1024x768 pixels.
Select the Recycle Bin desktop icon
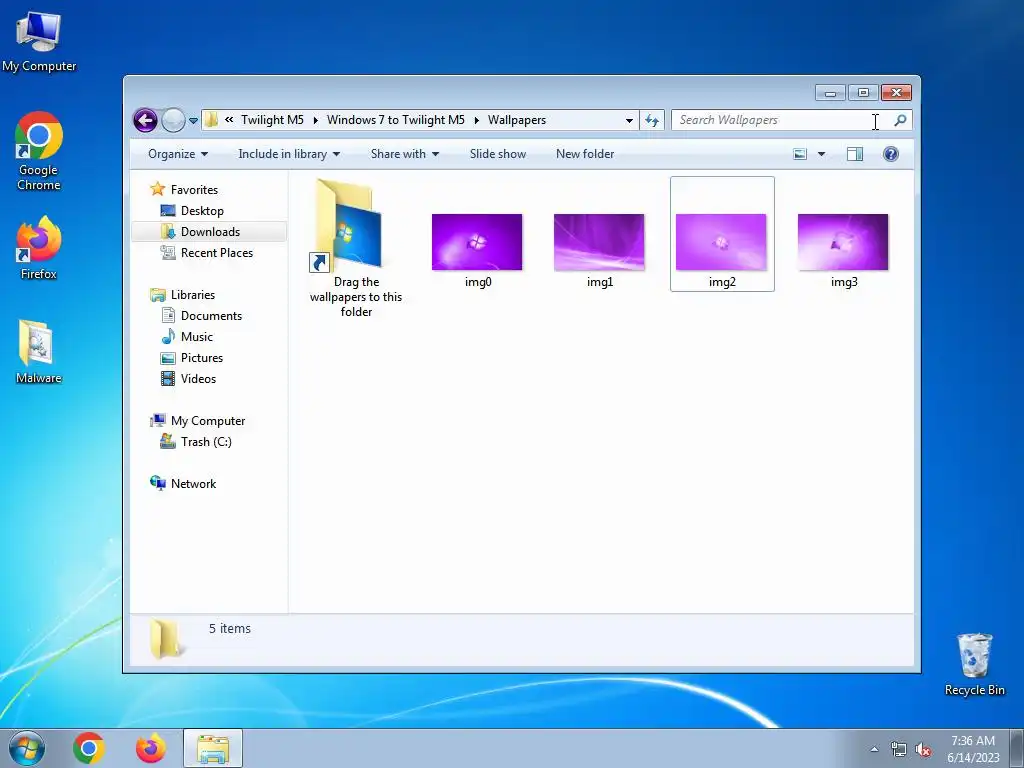point(974,664)
